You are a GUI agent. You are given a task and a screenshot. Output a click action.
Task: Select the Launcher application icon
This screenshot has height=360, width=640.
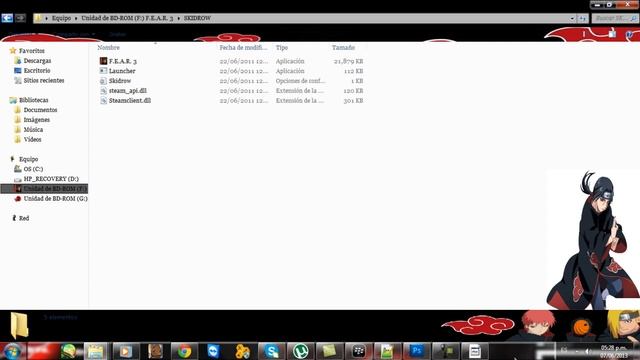coord(103,71)
